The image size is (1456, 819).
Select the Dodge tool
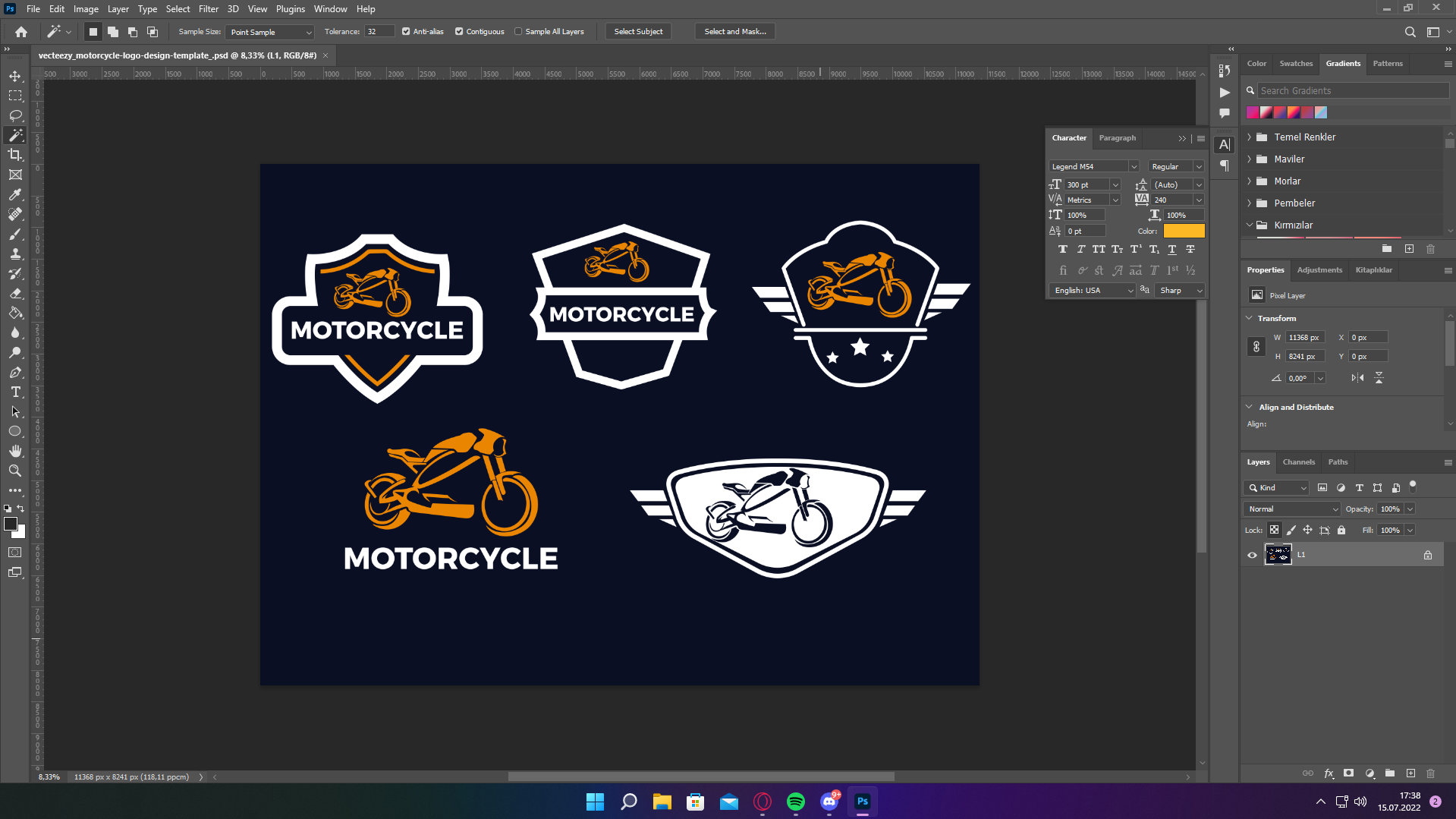(15, 352)
